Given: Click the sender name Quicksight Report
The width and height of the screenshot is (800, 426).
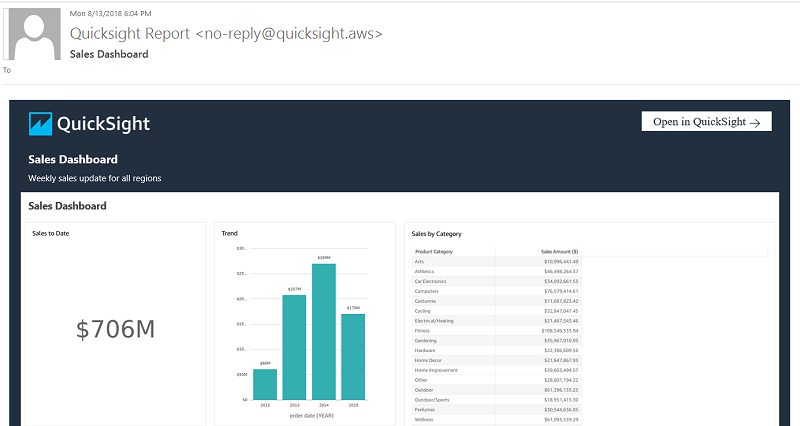Looking at the screenshot, I should click(130, 34).
